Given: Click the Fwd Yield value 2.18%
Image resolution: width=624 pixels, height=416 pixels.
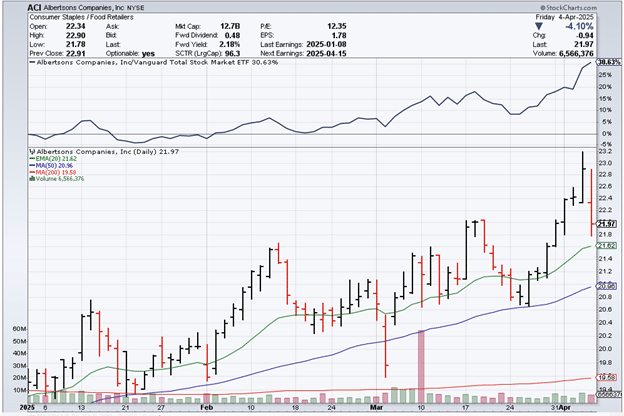Looking at the screenshot, I should pos(230,44).
